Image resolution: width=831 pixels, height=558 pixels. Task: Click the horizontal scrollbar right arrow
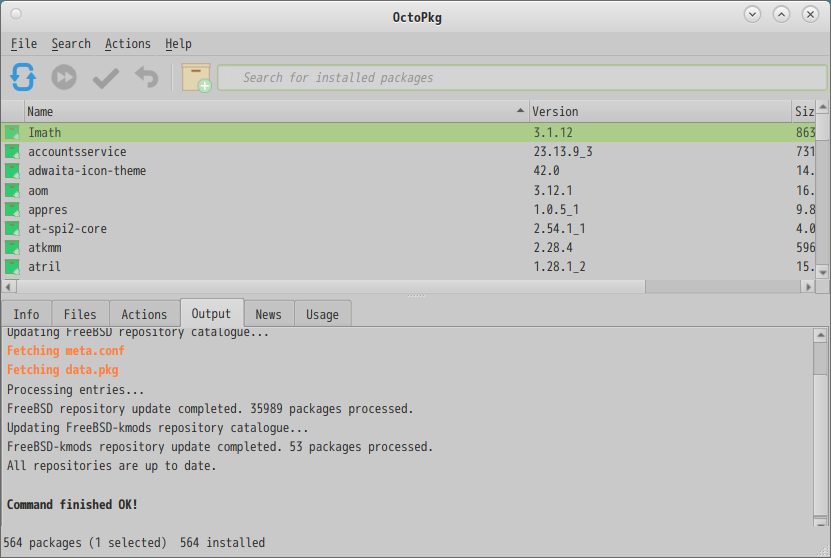click(x=808, y=287)
